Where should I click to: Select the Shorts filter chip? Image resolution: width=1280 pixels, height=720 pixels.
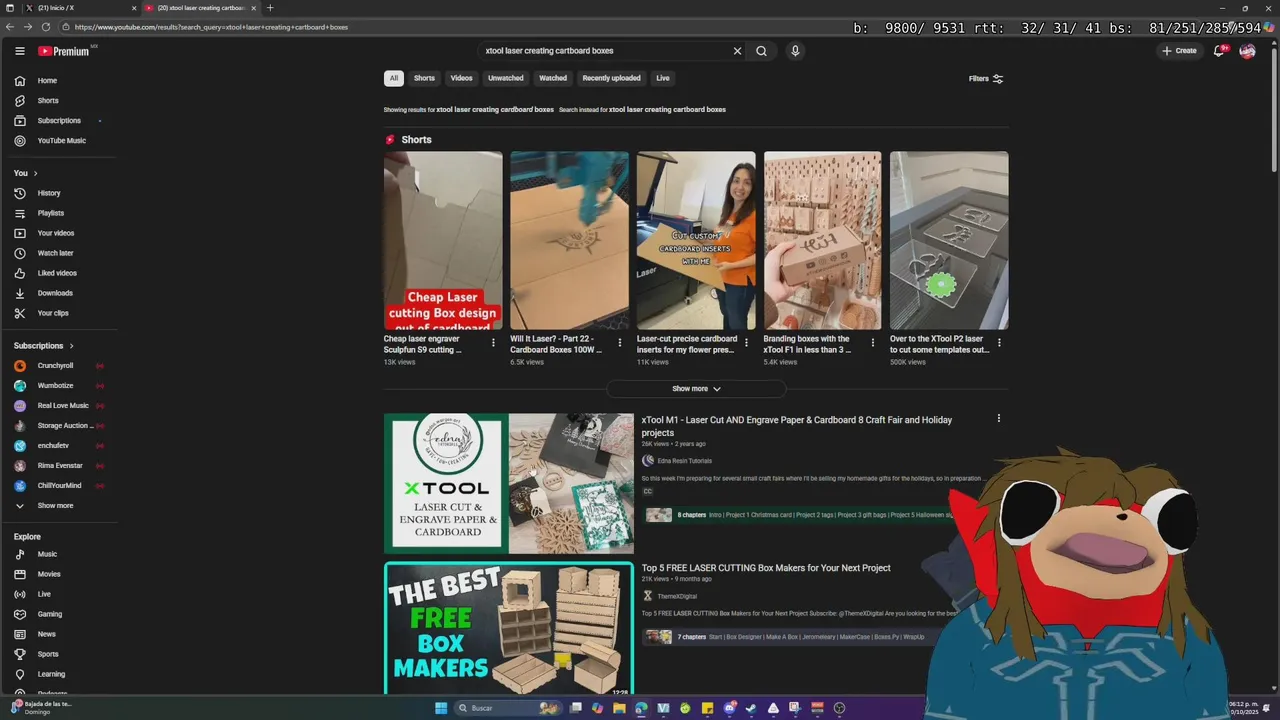[x=425, y=78]
